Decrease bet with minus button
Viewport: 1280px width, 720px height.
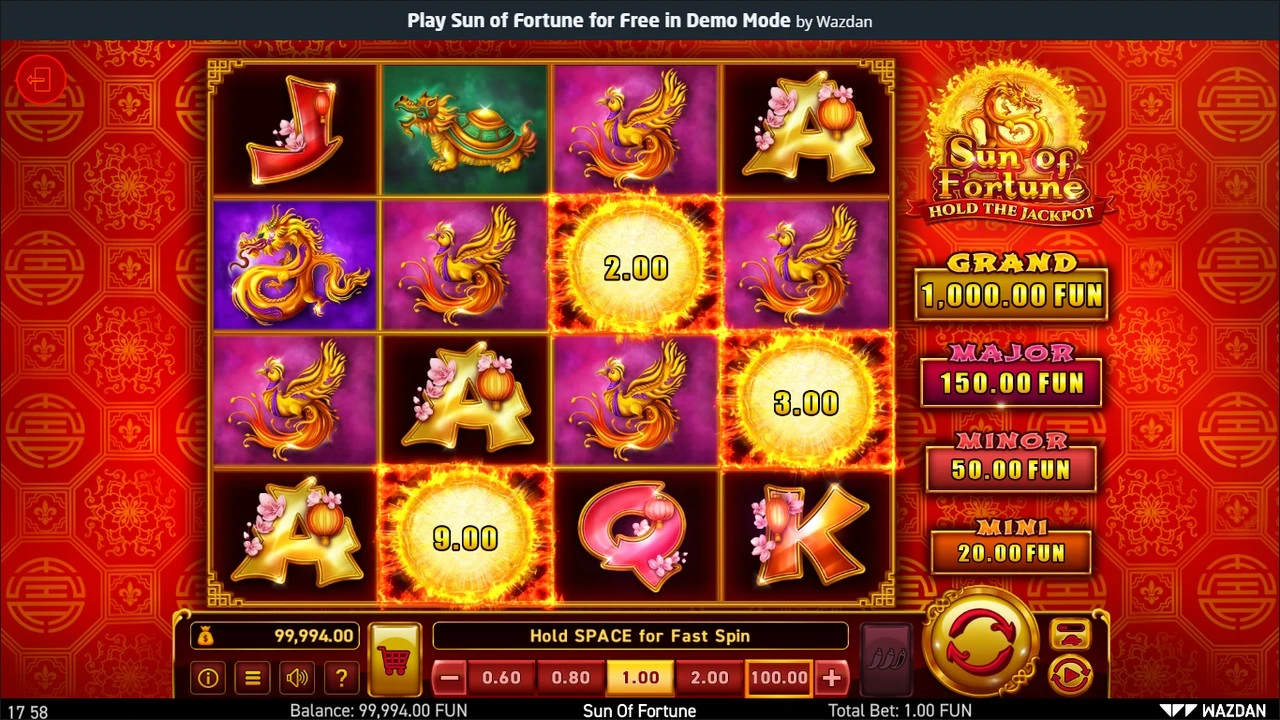(449, 678)
